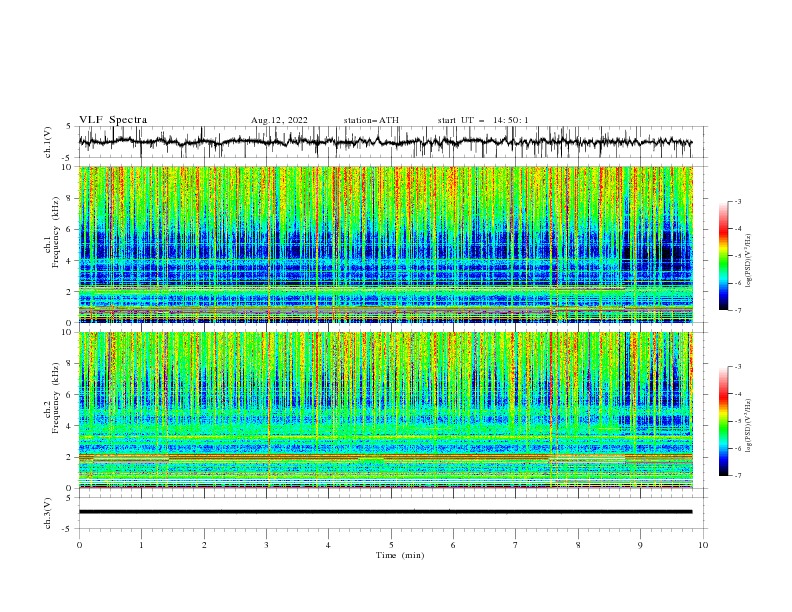Click the ch.1 spectrogram color bar

click(x=723, y=256)
